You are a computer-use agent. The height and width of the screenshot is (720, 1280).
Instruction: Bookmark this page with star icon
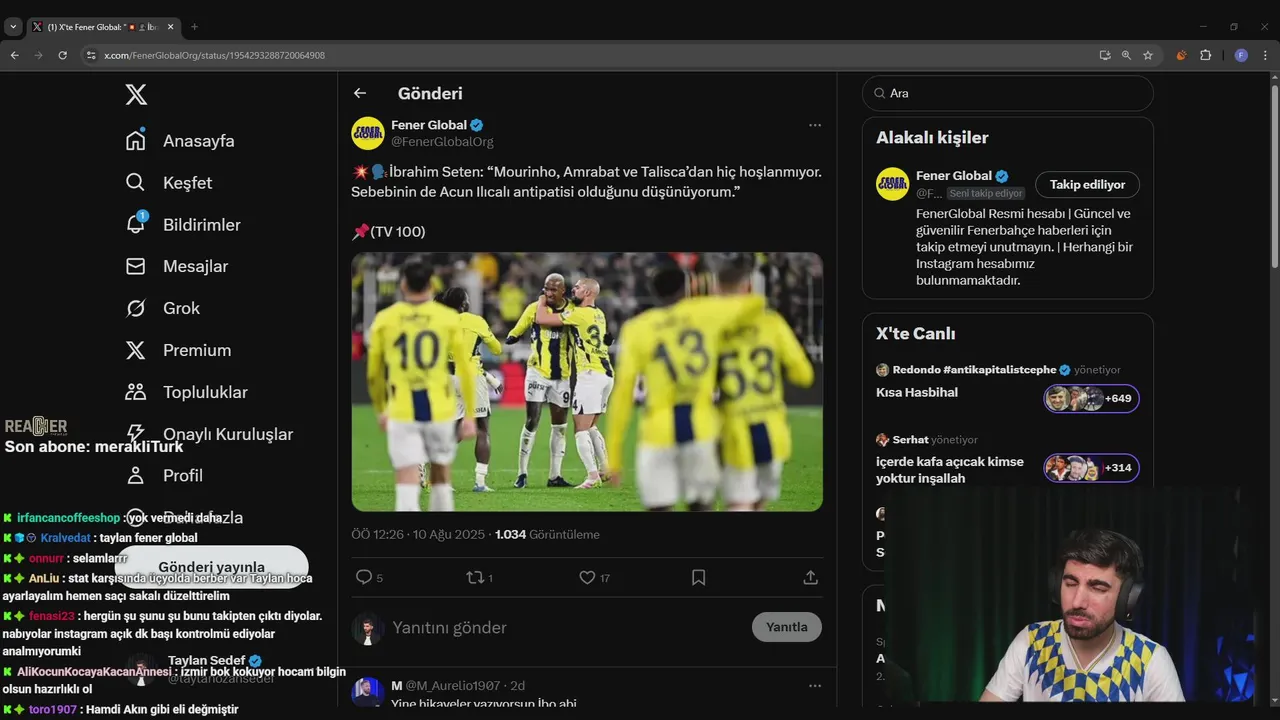[x=1148, y=55]
